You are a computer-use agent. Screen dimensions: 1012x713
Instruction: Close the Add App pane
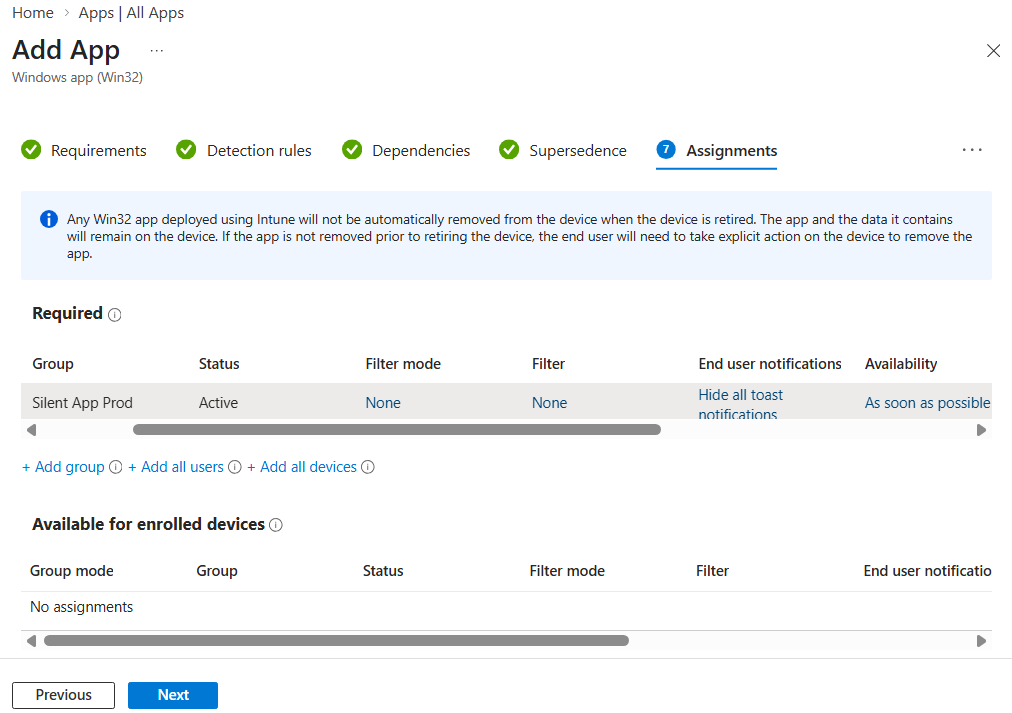tap(993, 51)
